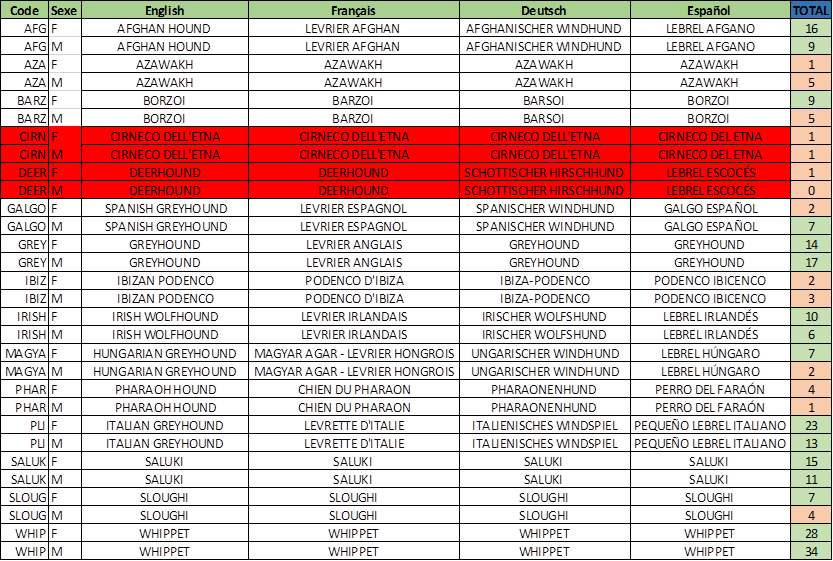Click ITALIENISCHES WINDSPIEL in PLI M row
833x561 pixels.
[545, 444]
